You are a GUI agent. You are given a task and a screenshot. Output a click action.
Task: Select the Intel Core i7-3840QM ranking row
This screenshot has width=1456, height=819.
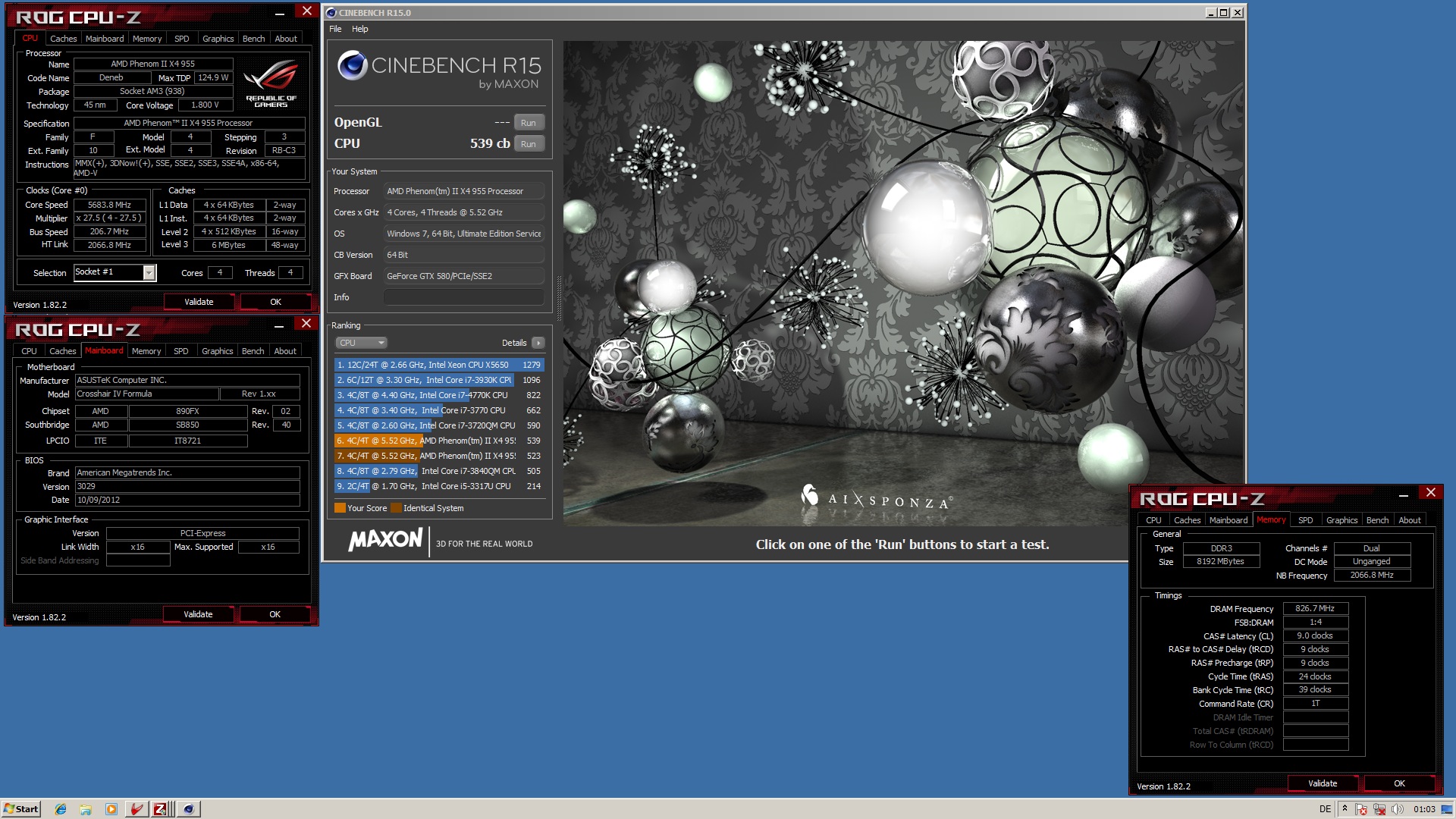pos(439,471)
